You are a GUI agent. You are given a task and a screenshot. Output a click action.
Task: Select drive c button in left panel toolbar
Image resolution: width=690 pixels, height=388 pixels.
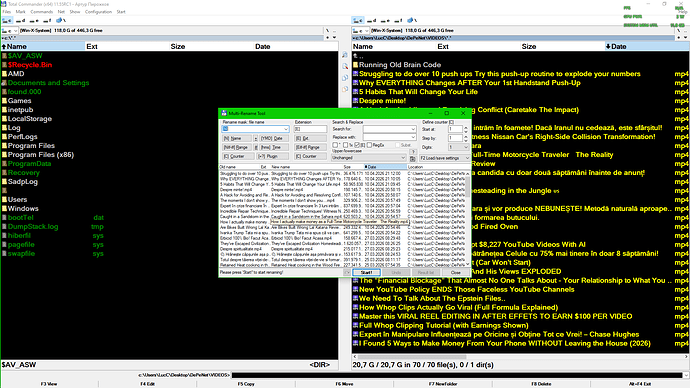[x=7, y=20]
